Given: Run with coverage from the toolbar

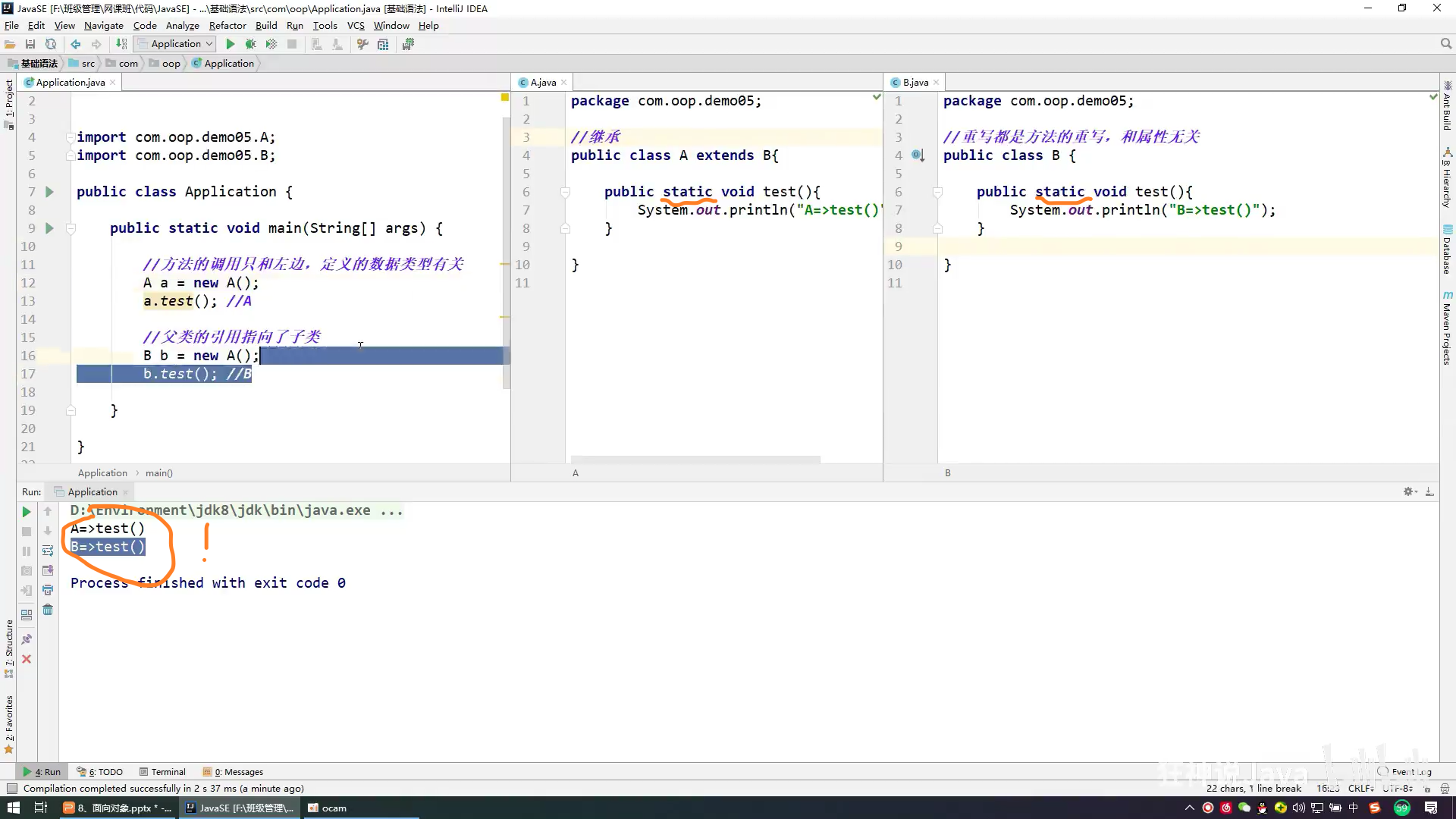Looking at the screenshot, I should pyautogui.click(x=271, y=44).
